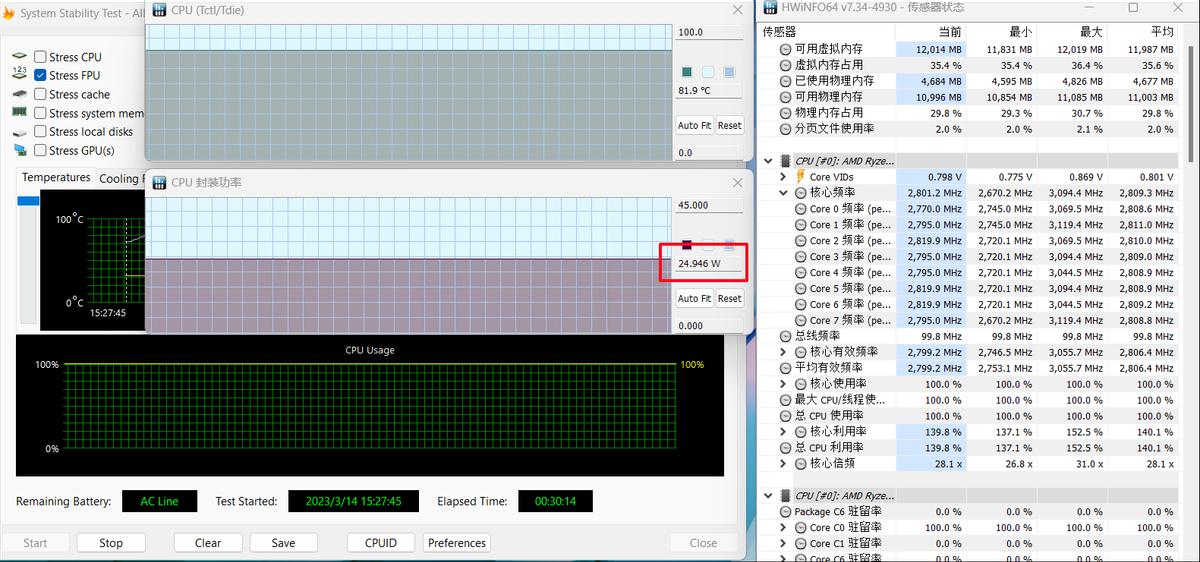Switch to the Temperatures tab
This screenshot has width=1200, height=562.
click(x=56, y=178)
